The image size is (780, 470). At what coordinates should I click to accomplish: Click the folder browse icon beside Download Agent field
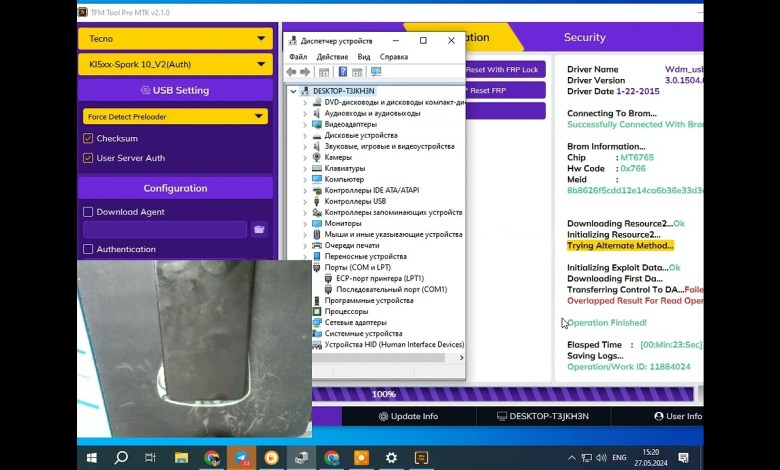point(259,229)
